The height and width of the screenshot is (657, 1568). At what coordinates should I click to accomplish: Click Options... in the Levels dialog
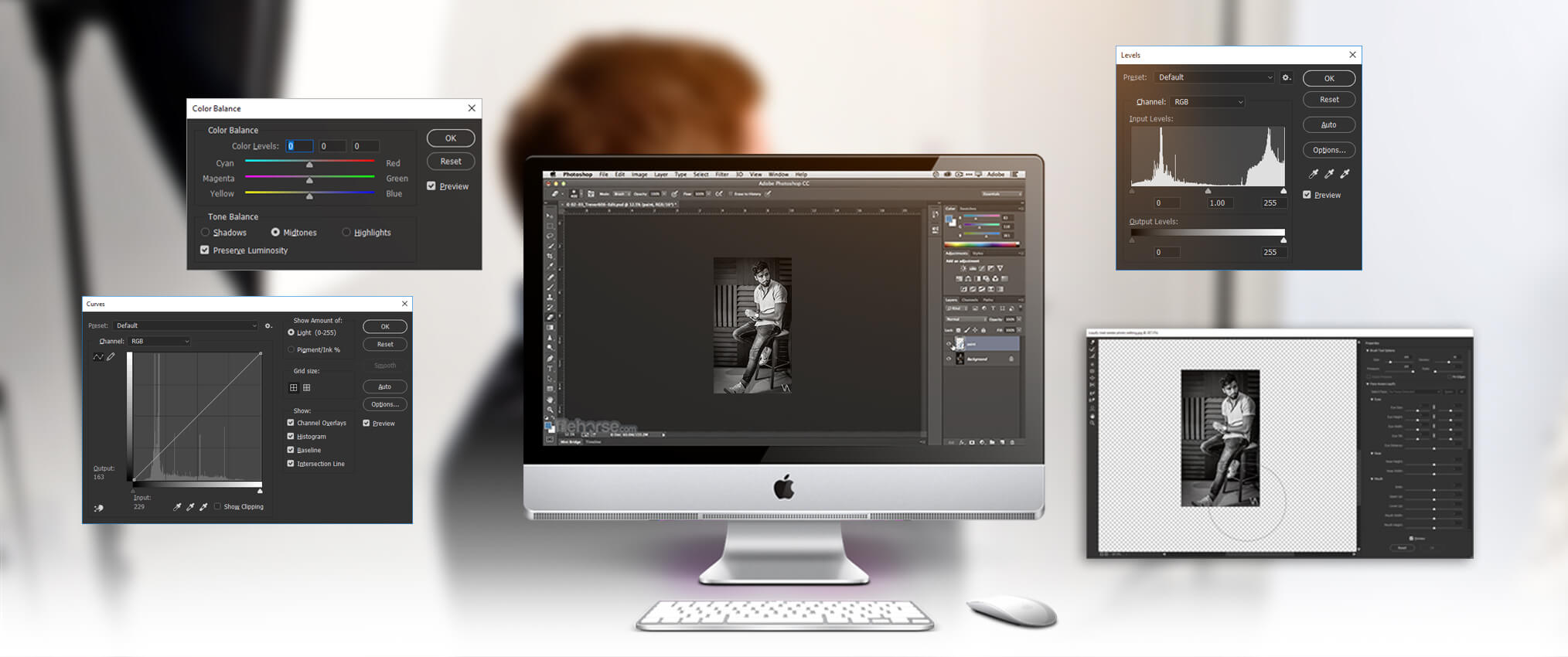coord(1329,150)
